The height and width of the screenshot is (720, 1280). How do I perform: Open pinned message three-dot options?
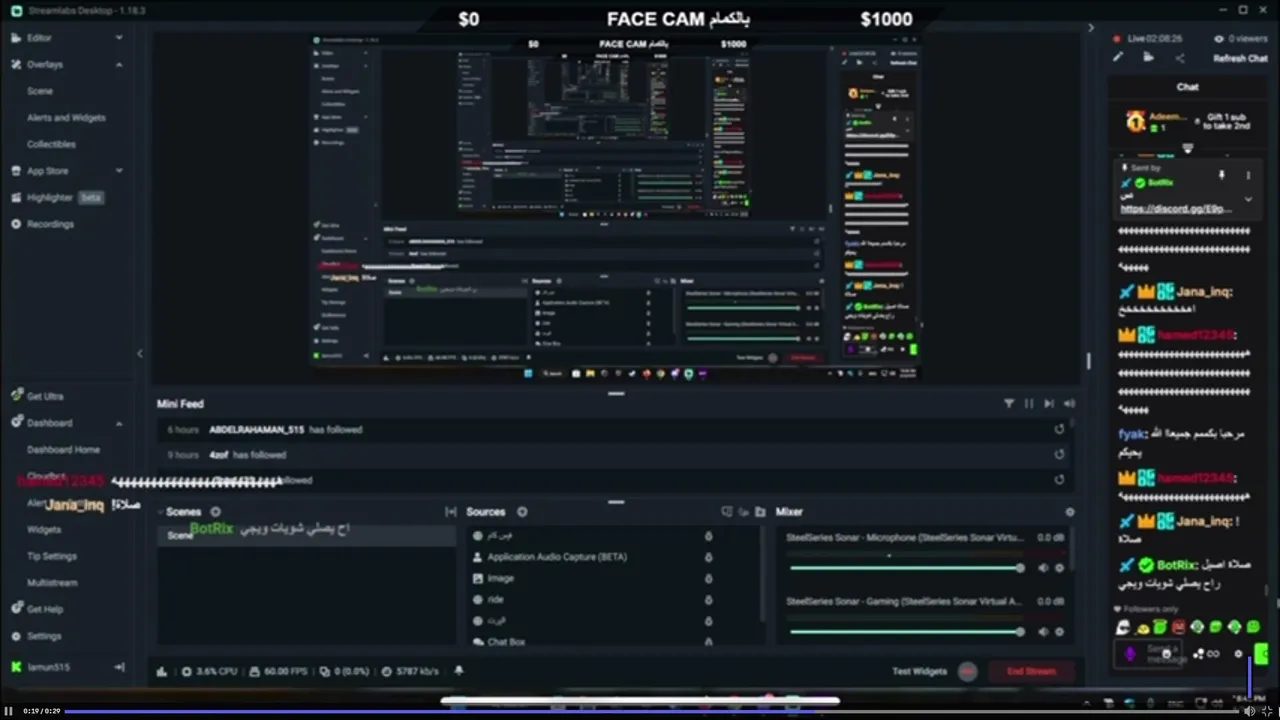tap(1247, 175)
